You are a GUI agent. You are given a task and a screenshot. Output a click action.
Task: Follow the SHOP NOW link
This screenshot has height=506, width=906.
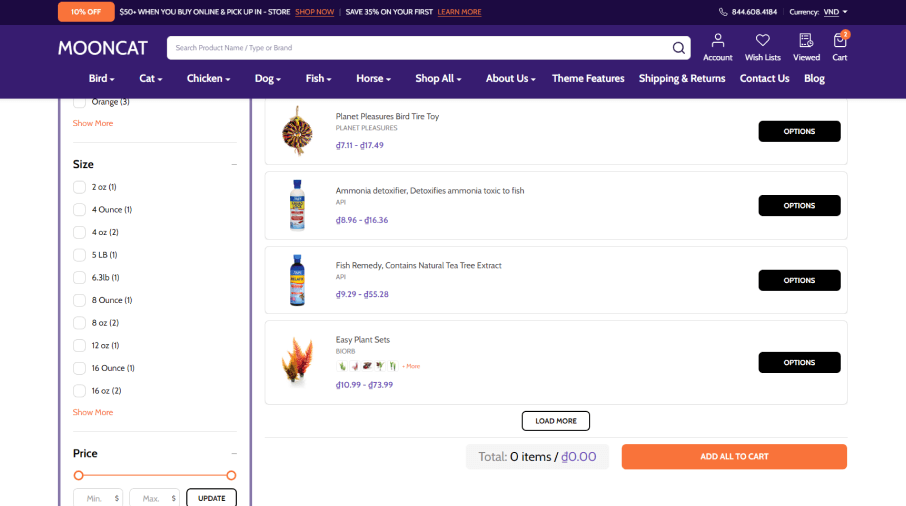tap(314, 12)
